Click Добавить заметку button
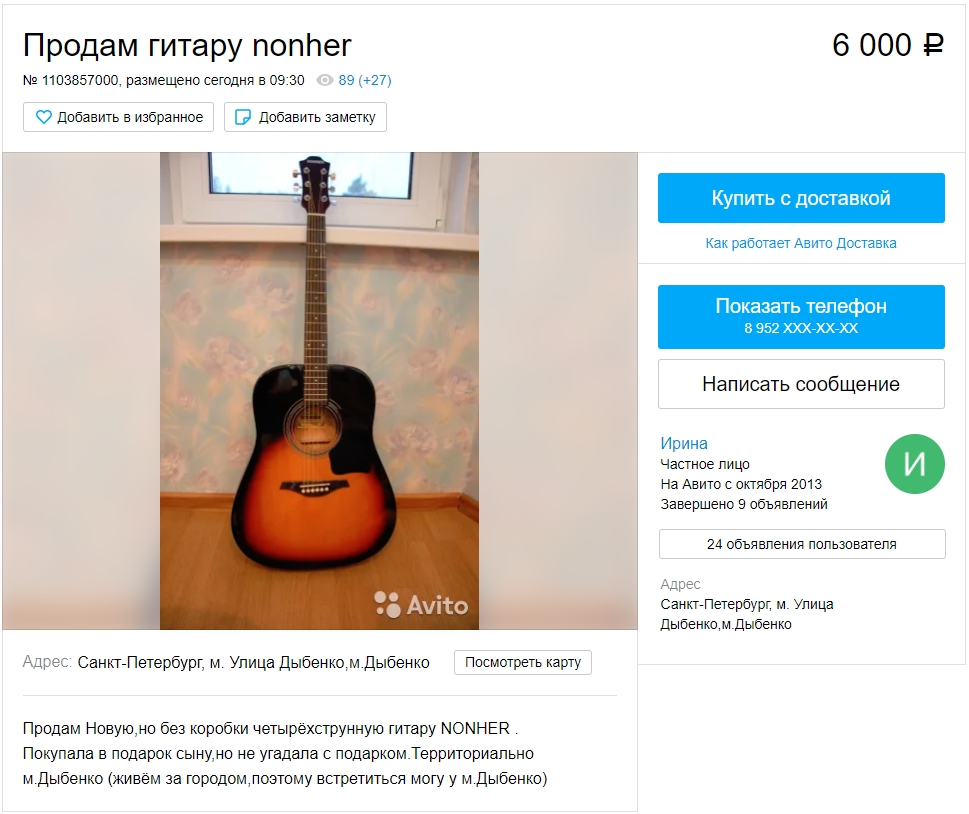The height and width of the screenshot is (814, 969). pos(305,117)
